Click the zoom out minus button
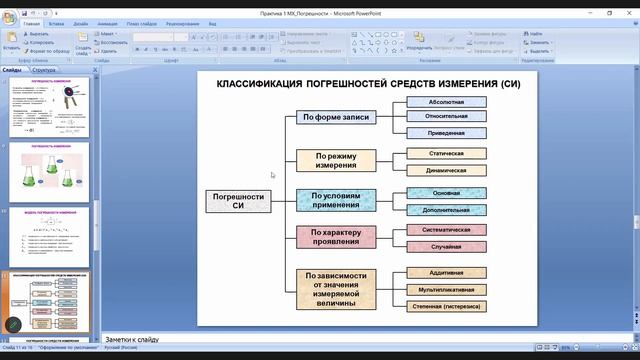Image resolution: width=640 pixels, height=360 pixels. [576, 347]
